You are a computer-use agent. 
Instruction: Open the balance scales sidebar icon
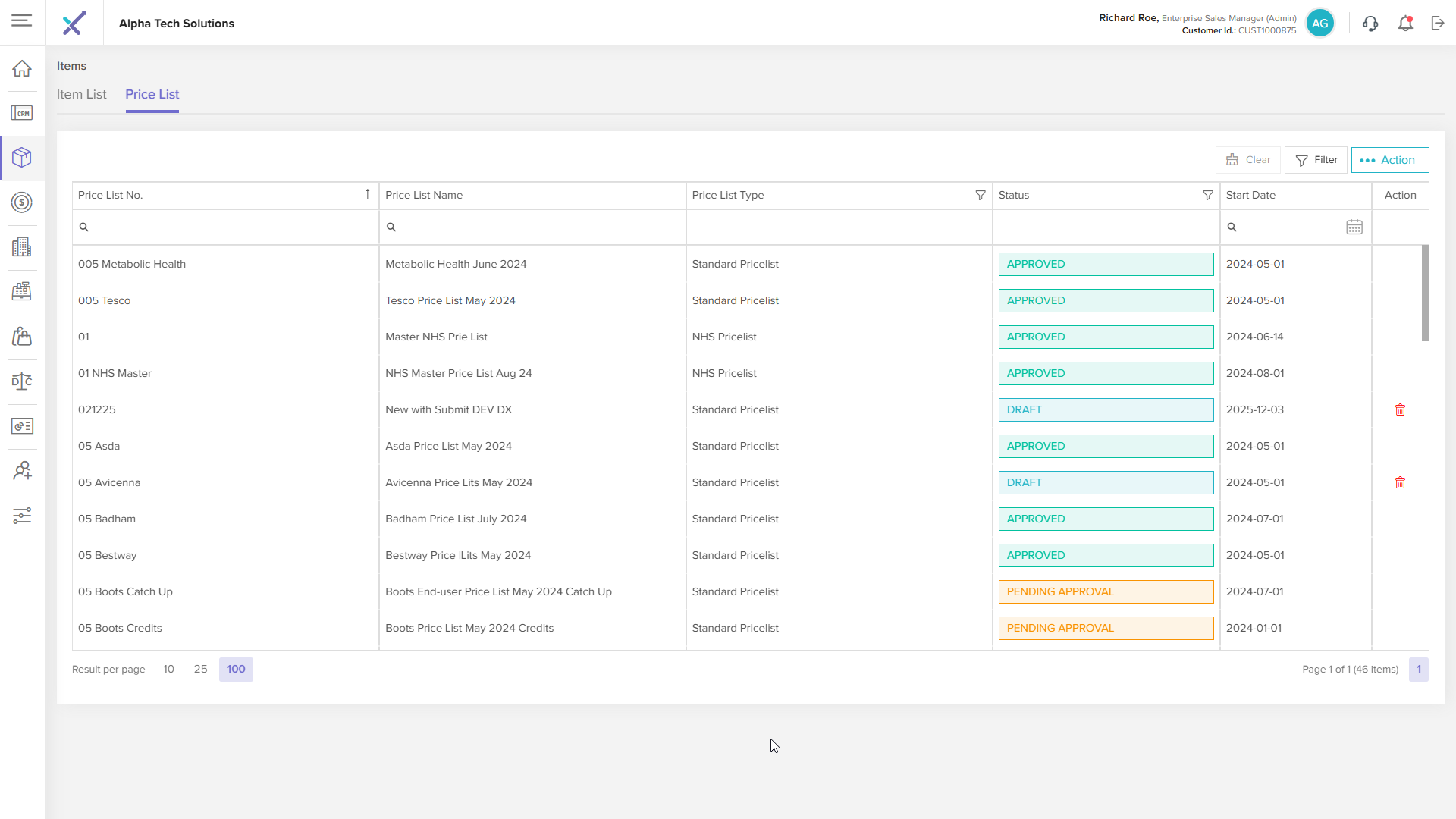(x=22, y=381)
